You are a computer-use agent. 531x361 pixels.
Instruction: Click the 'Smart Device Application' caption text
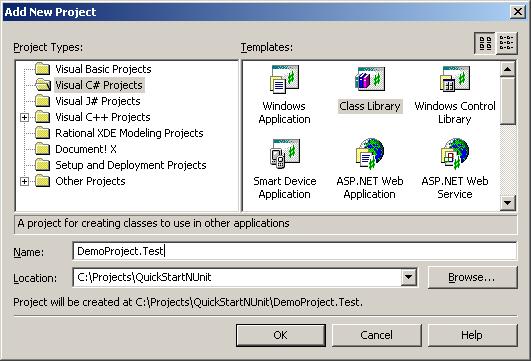coord(284,188)
